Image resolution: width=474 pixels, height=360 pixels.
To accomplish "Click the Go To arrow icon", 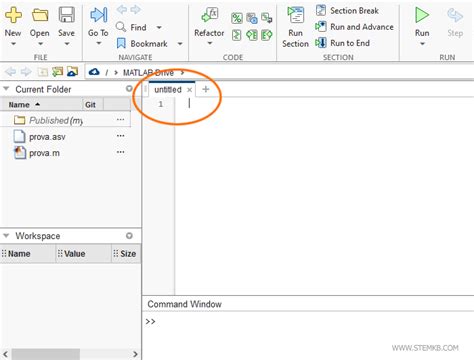I will pos(98,15).
